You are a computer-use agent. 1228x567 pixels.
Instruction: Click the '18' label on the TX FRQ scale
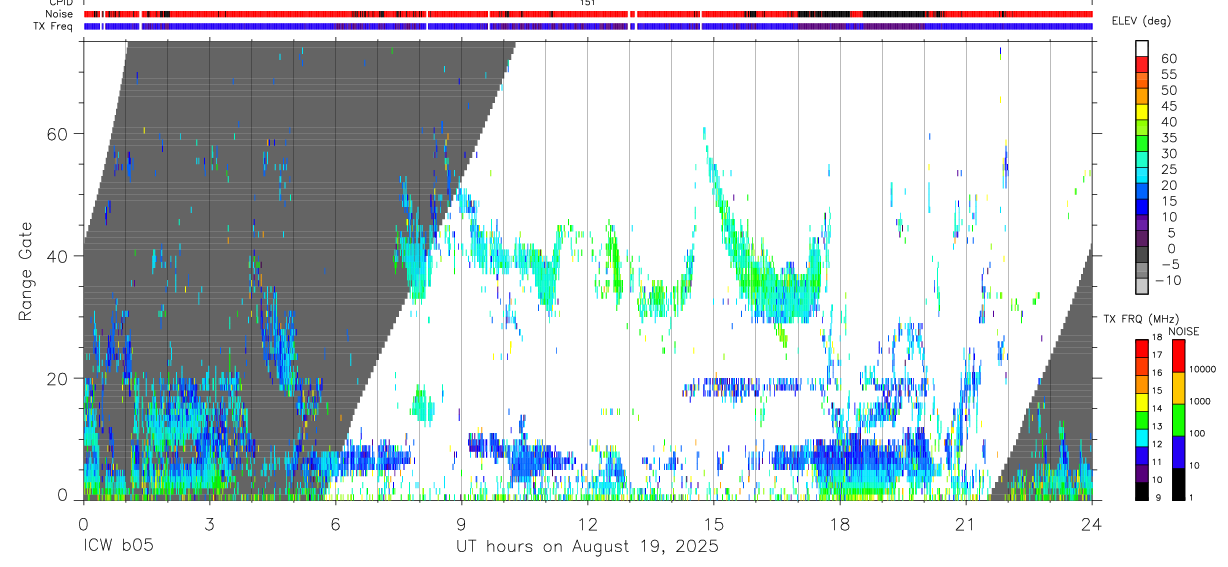click(x=1157, y=337)
